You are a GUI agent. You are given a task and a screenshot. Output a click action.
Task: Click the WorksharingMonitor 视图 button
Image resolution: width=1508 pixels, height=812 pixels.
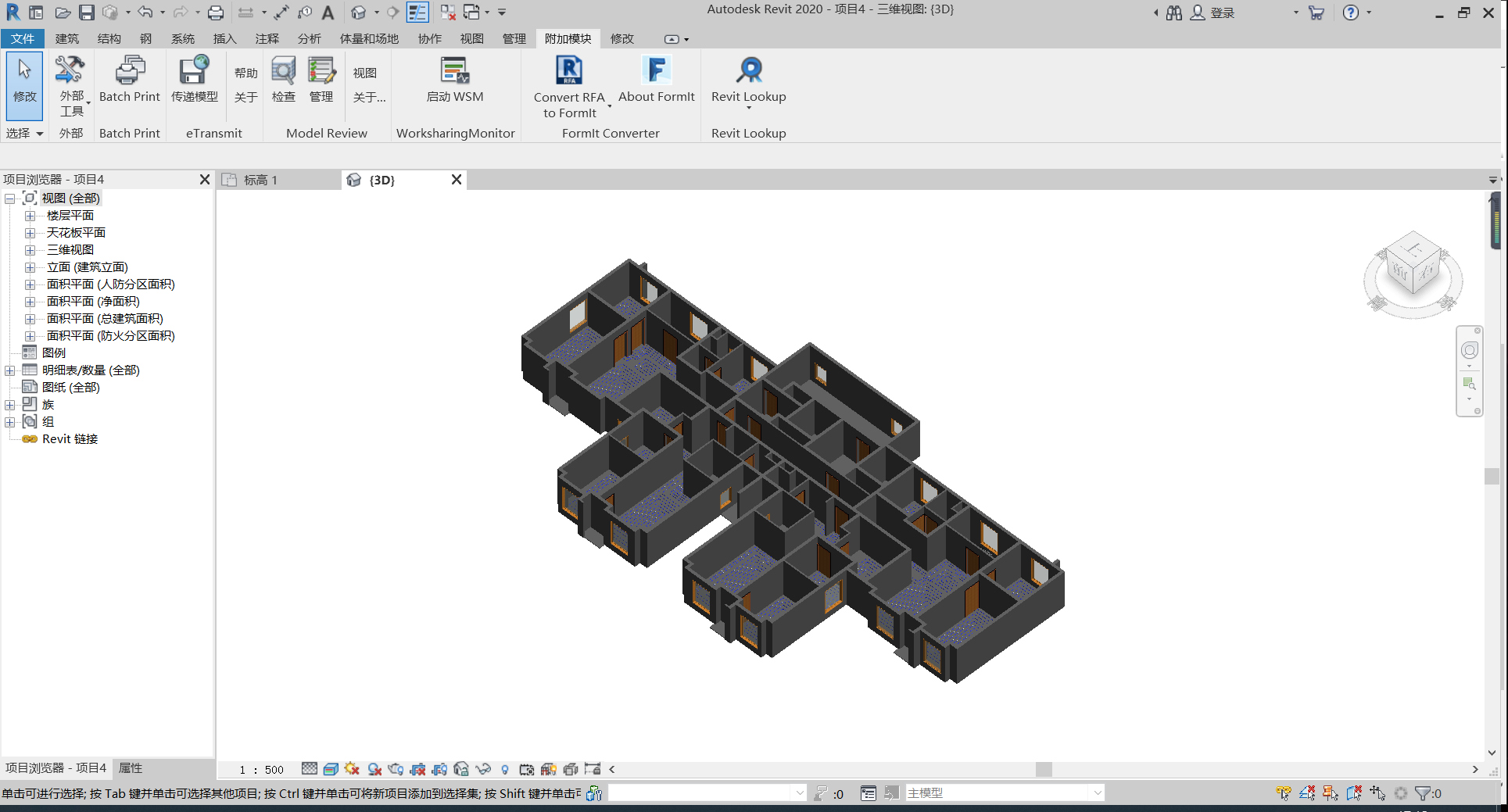click(x=365, y=73)
